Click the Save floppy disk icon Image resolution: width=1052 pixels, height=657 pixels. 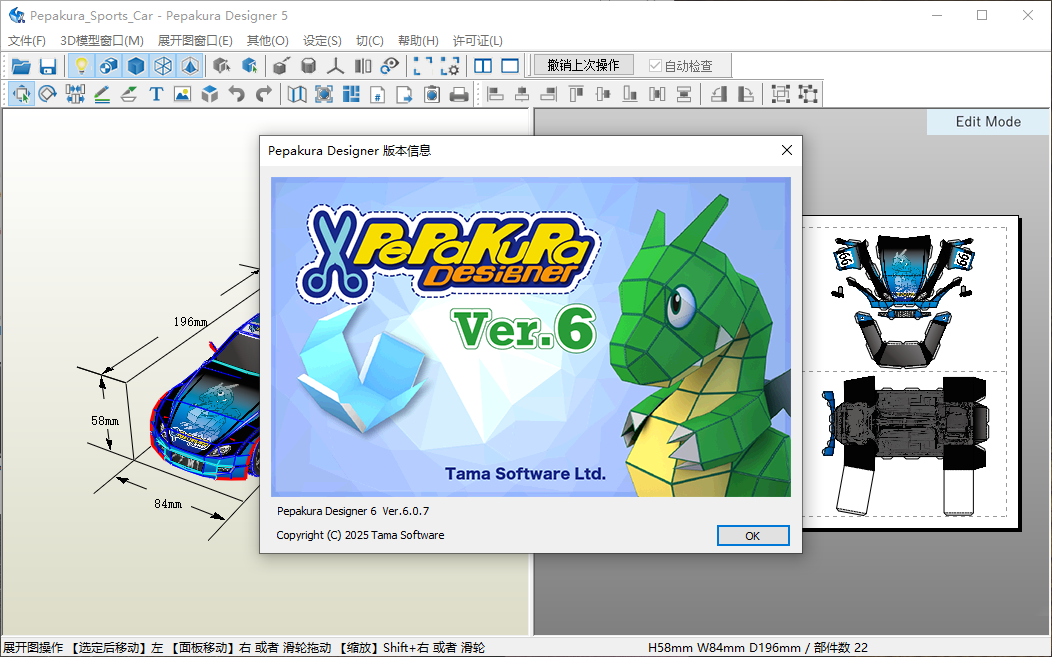[x=48, y=66]
